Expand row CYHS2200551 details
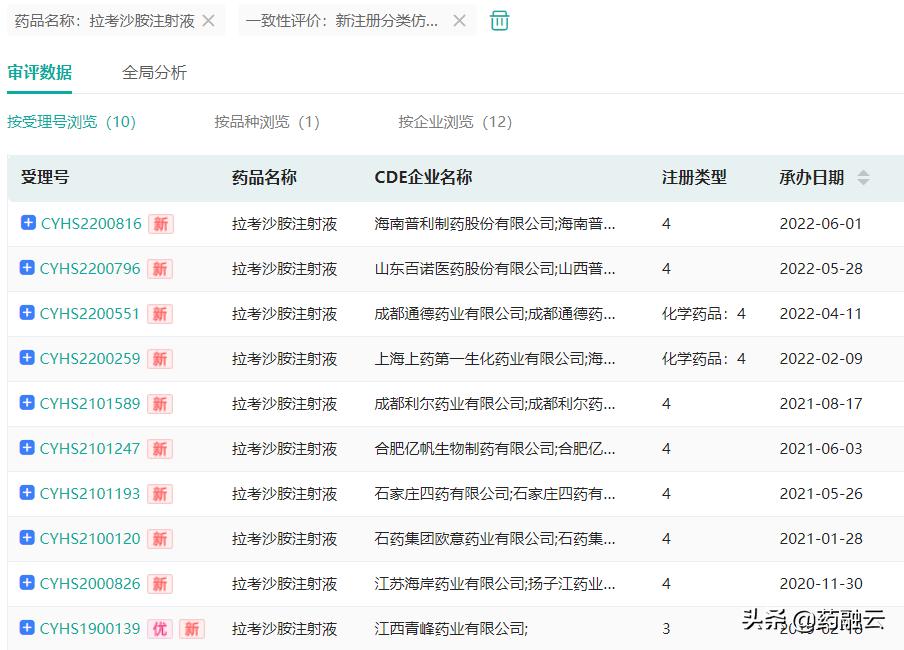The height and width of the screenshot is (650, 904). click(28, 313)
